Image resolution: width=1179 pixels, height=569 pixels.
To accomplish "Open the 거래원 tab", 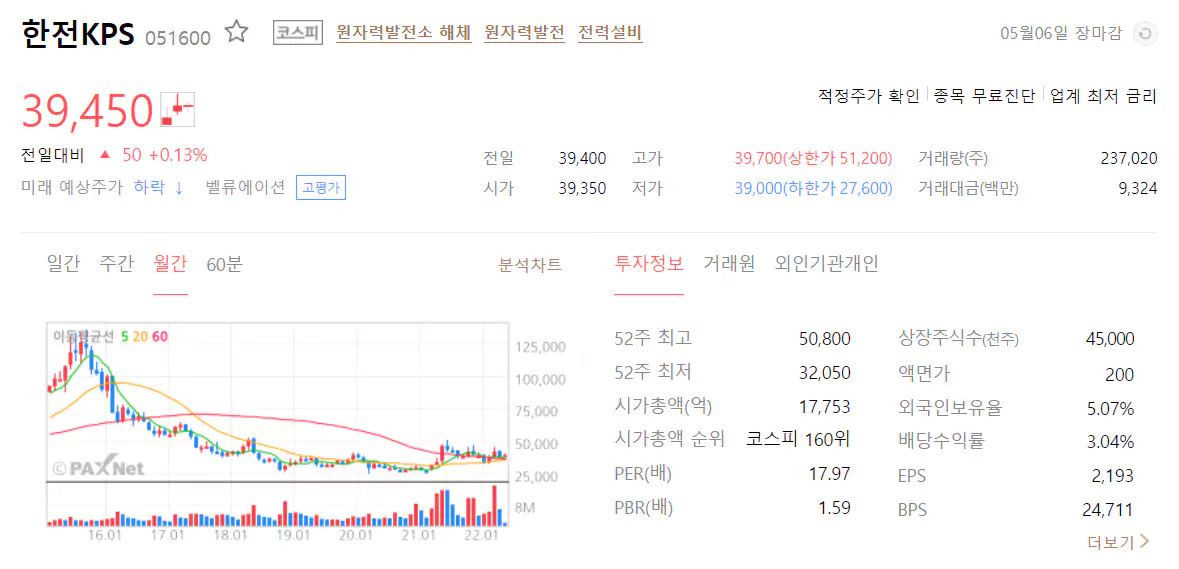I will click(729, 264).
